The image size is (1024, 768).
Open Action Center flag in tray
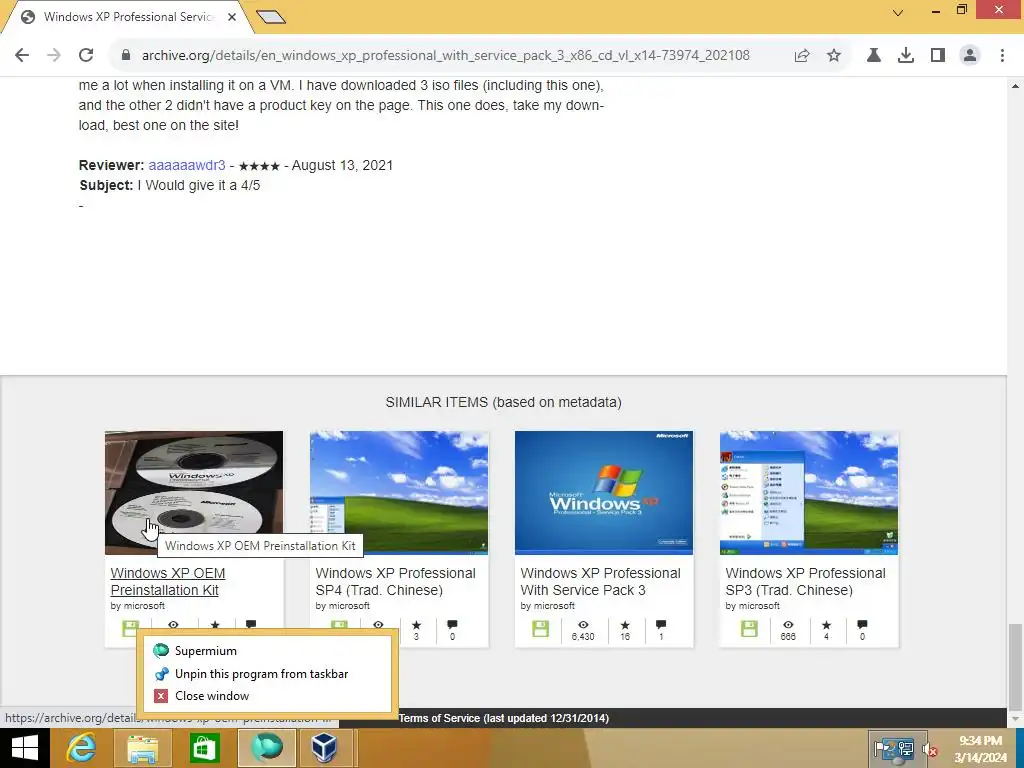tap(881, 748)
